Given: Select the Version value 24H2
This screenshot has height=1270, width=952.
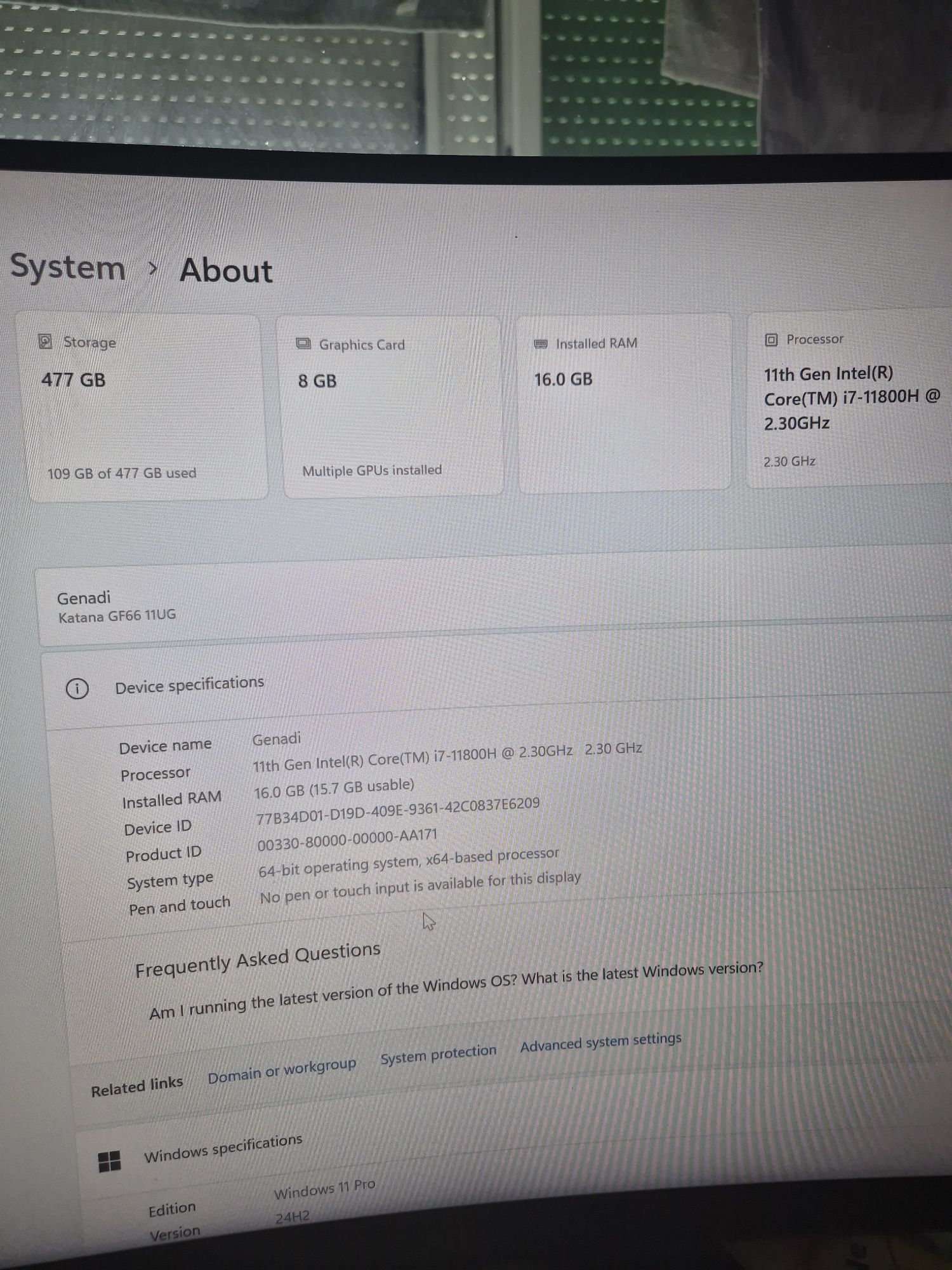Looking at the screenshot, I should click(293, 1217).
